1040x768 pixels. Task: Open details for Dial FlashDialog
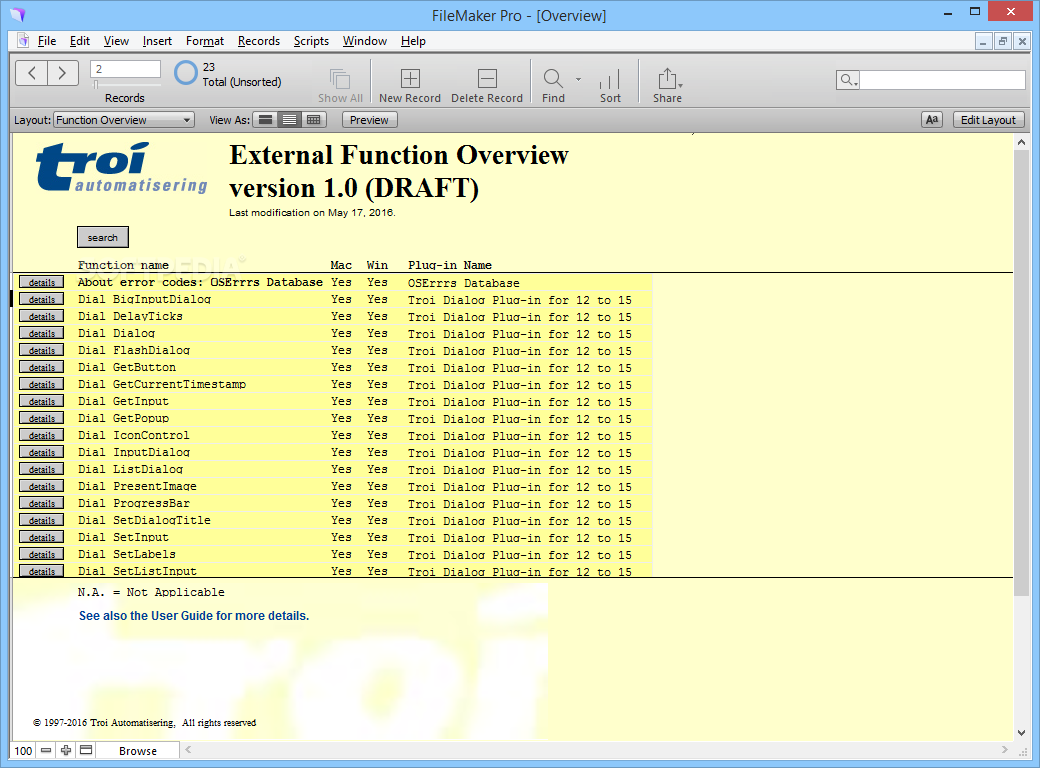[x=42, y=351]
